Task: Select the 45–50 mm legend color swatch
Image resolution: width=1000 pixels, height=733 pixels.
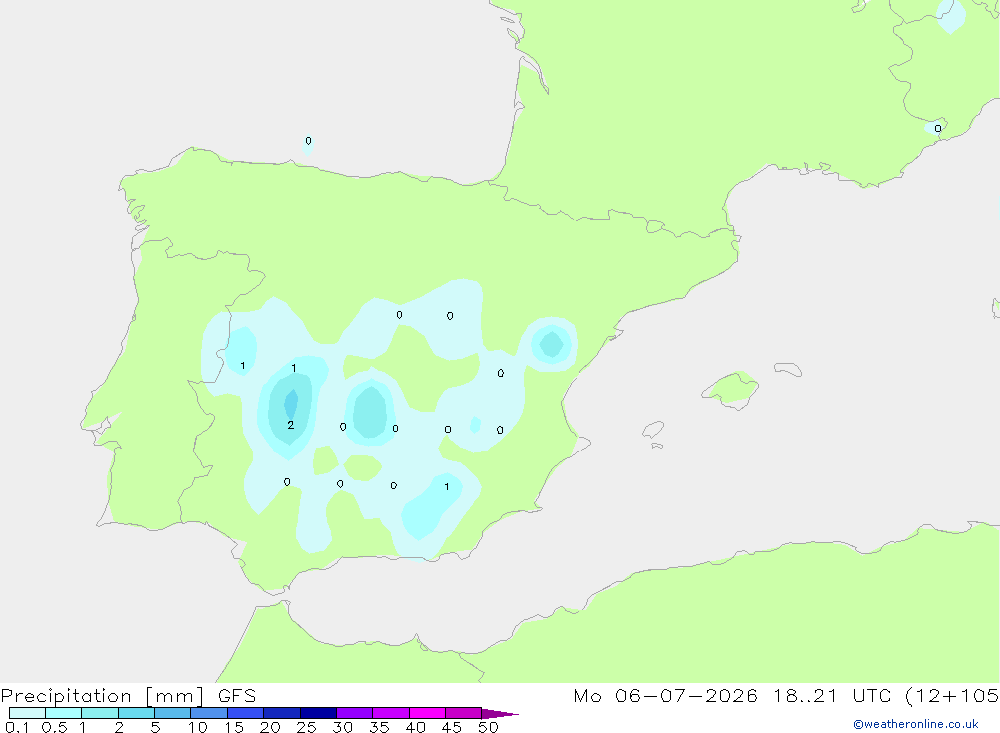Action: 463,713
